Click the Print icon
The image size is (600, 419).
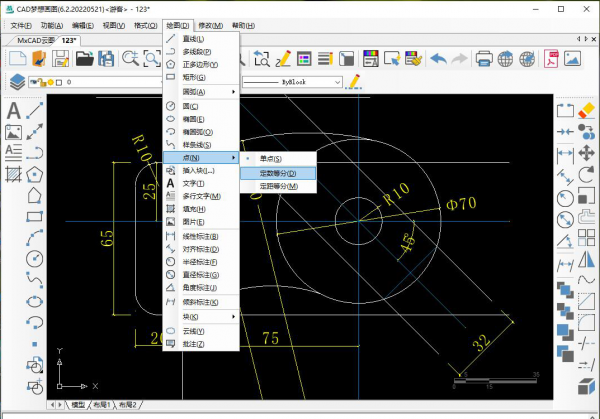point(484,59)
